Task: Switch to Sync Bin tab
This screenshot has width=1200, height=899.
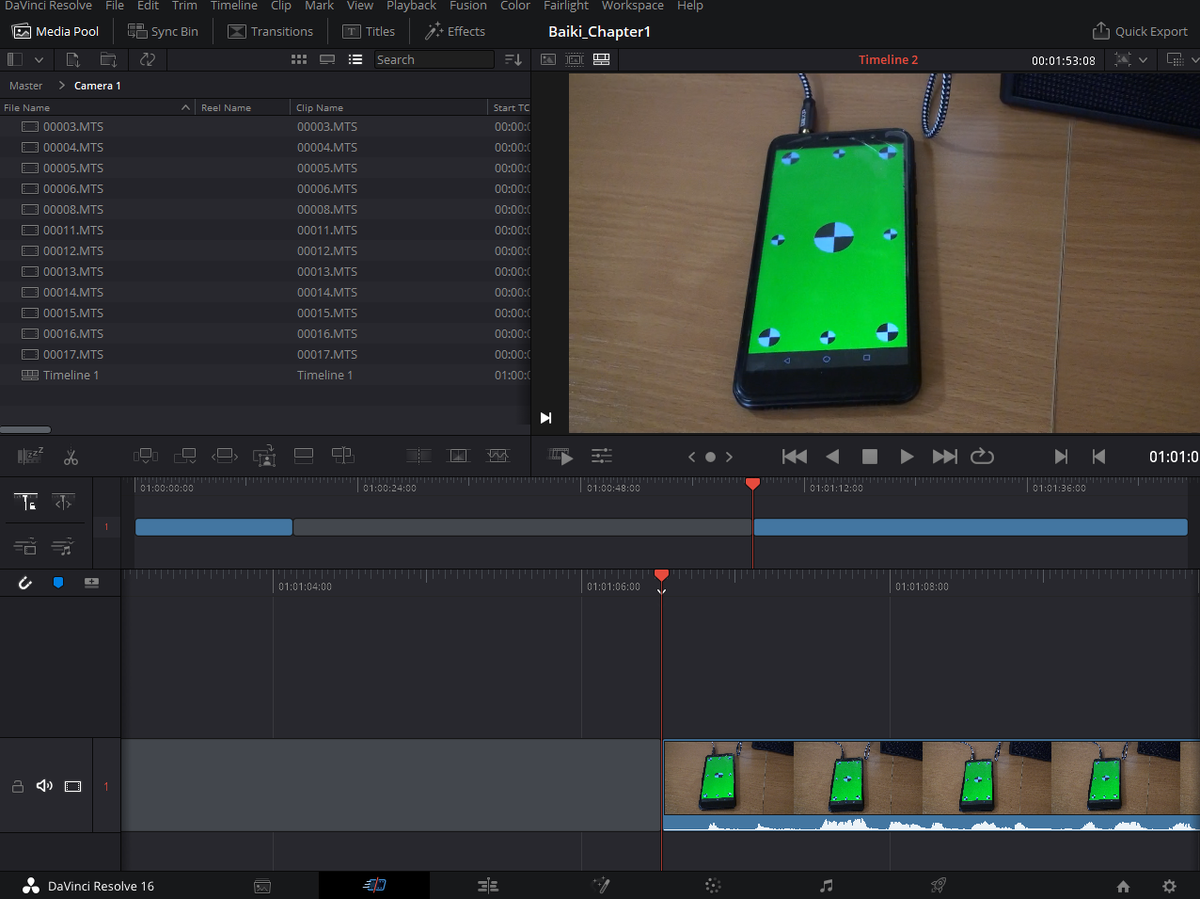Action: tap(163, 31)
